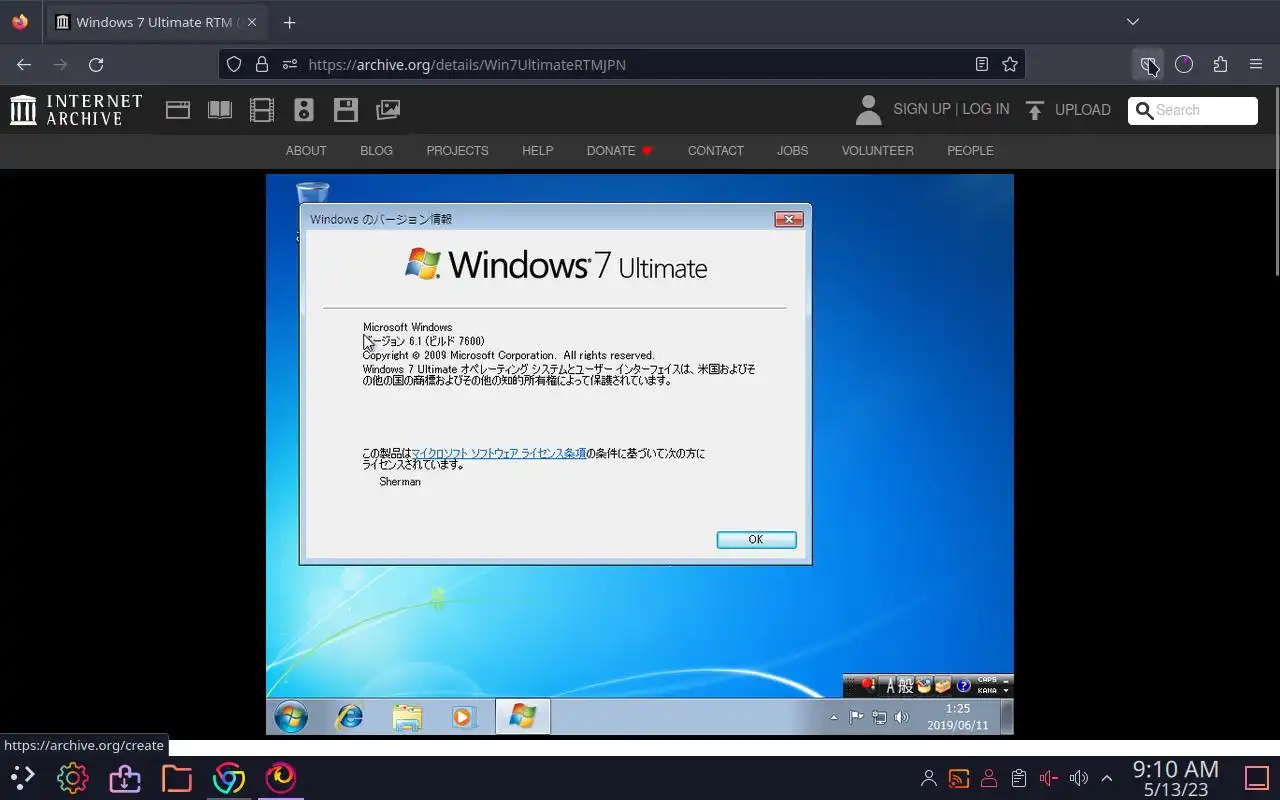Launch the Chrome-style browser in host taskbar
1280x800 pixels.
[228, 777]
